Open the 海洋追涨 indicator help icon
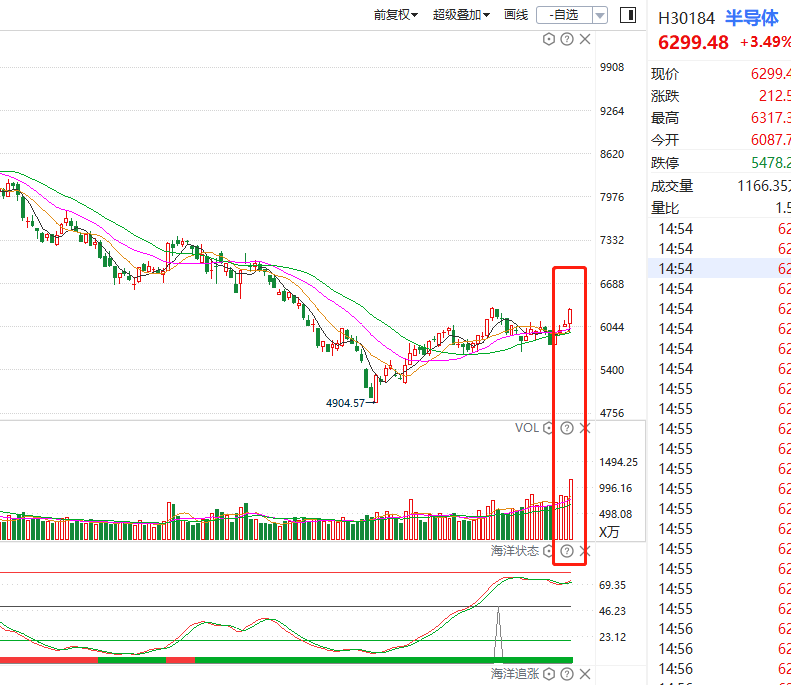Screen dimensions: 791x685 coord(567,674)
